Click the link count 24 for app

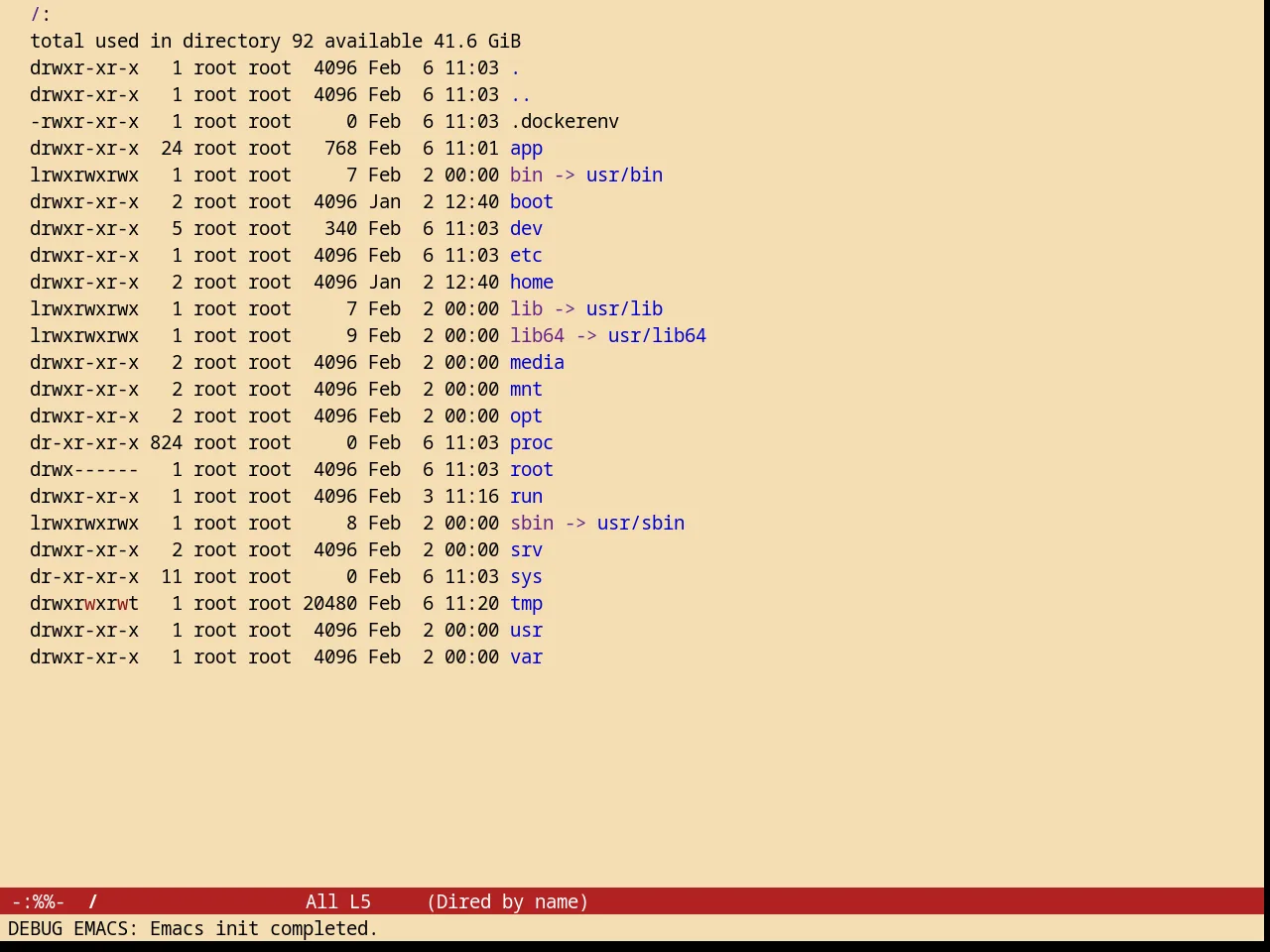pyautogui.click(x=172, y=149)
